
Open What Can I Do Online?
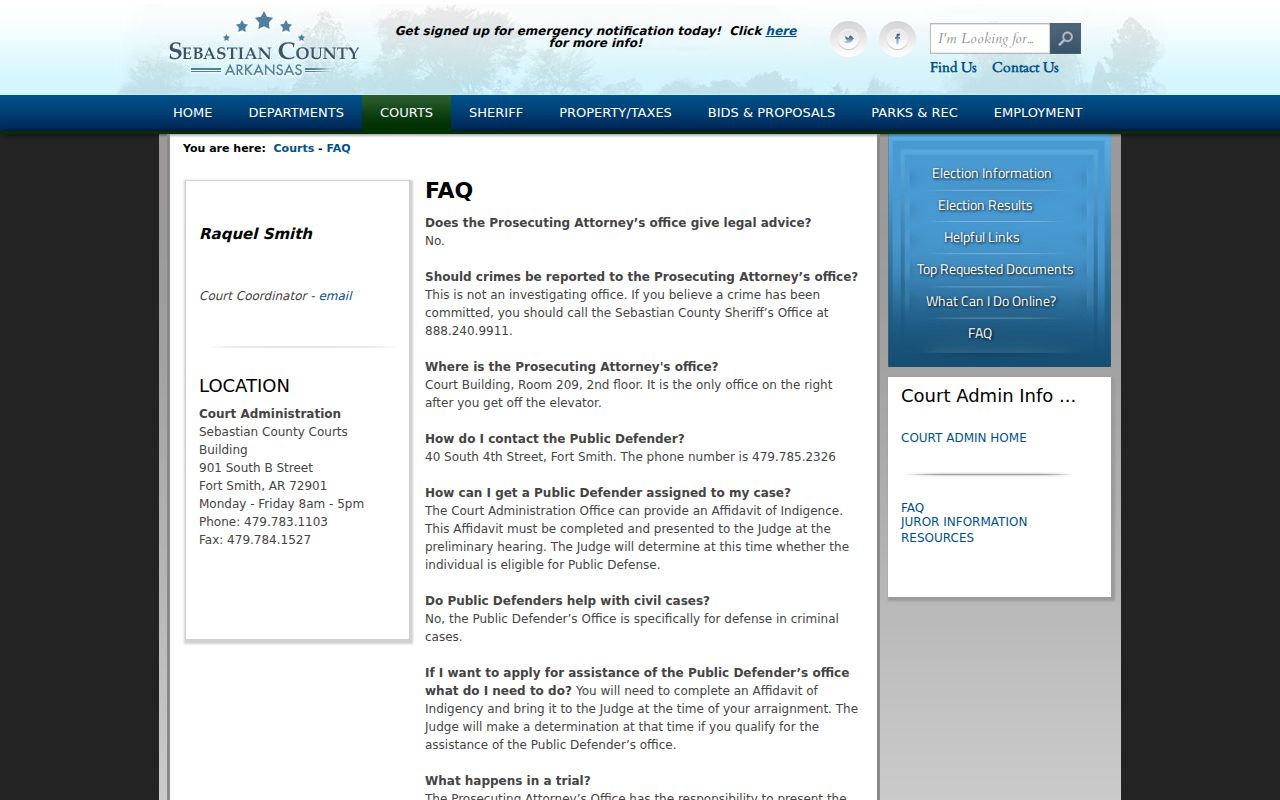pos(991,302)
